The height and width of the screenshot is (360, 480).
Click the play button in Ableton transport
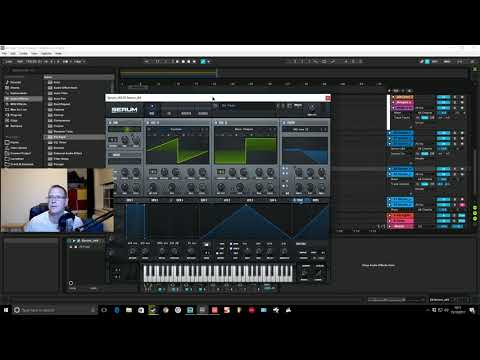click(177, 62)
